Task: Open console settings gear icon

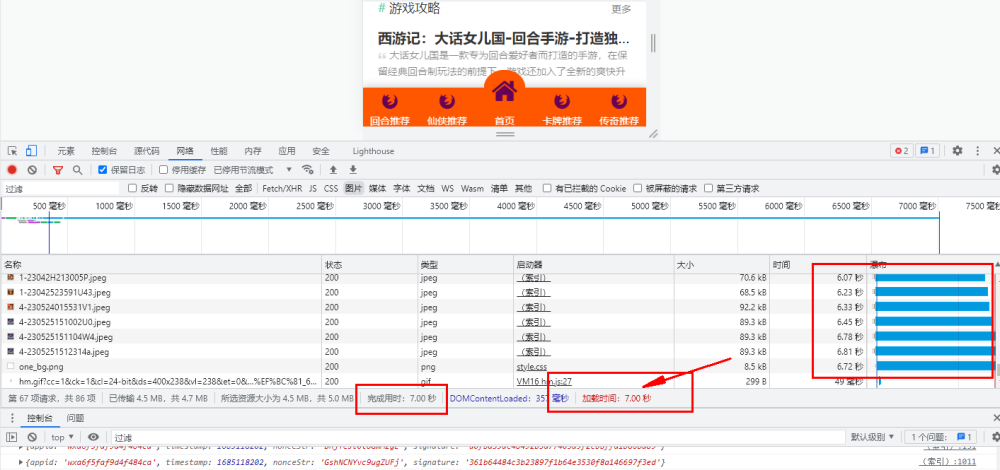Action: point(996,437)
